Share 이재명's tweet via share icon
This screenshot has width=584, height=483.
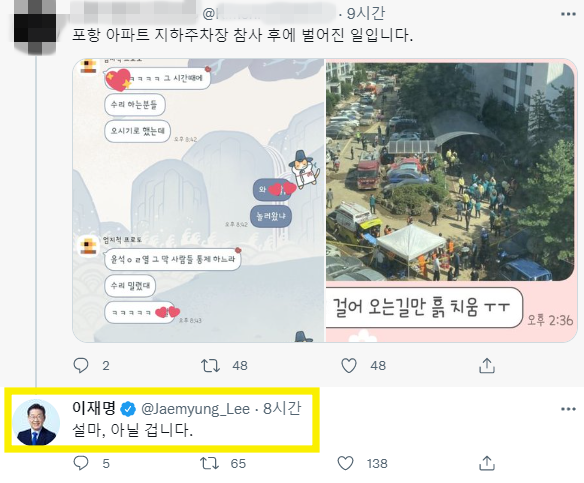click(x=487, y=463)
